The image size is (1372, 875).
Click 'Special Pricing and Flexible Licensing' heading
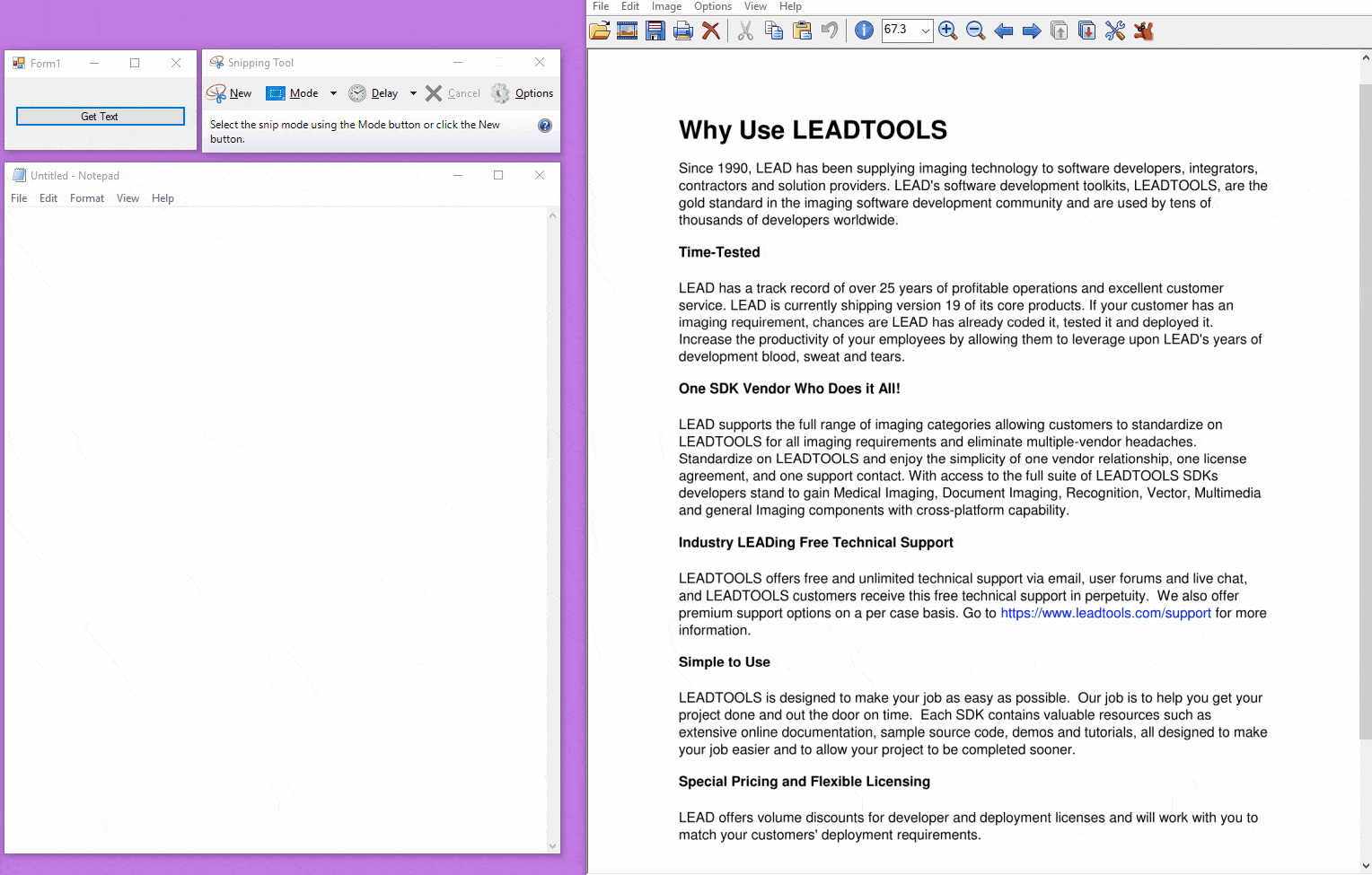(x=805, y=781)
